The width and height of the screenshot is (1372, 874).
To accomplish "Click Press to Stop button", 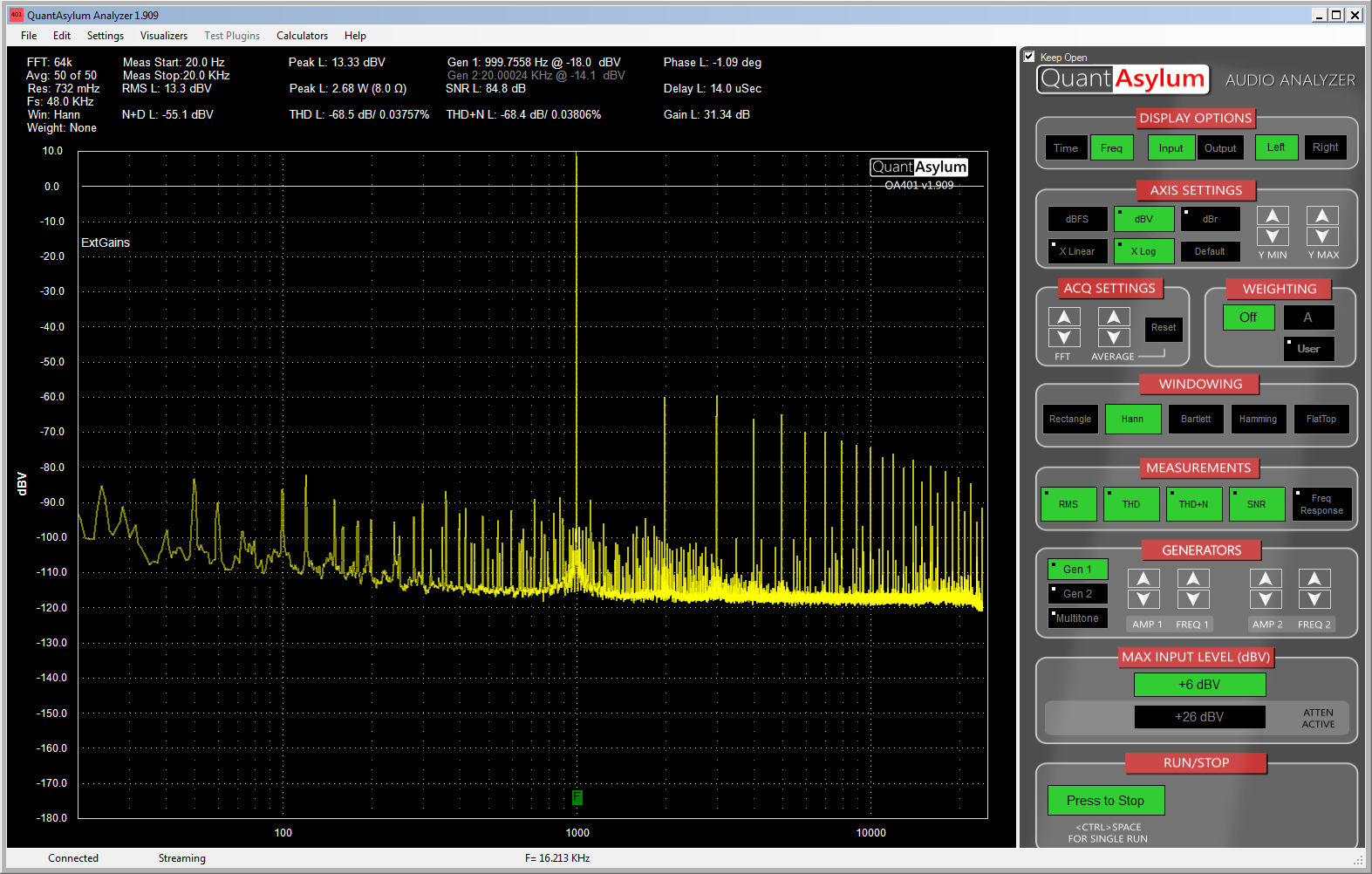I will [1105, 801].
